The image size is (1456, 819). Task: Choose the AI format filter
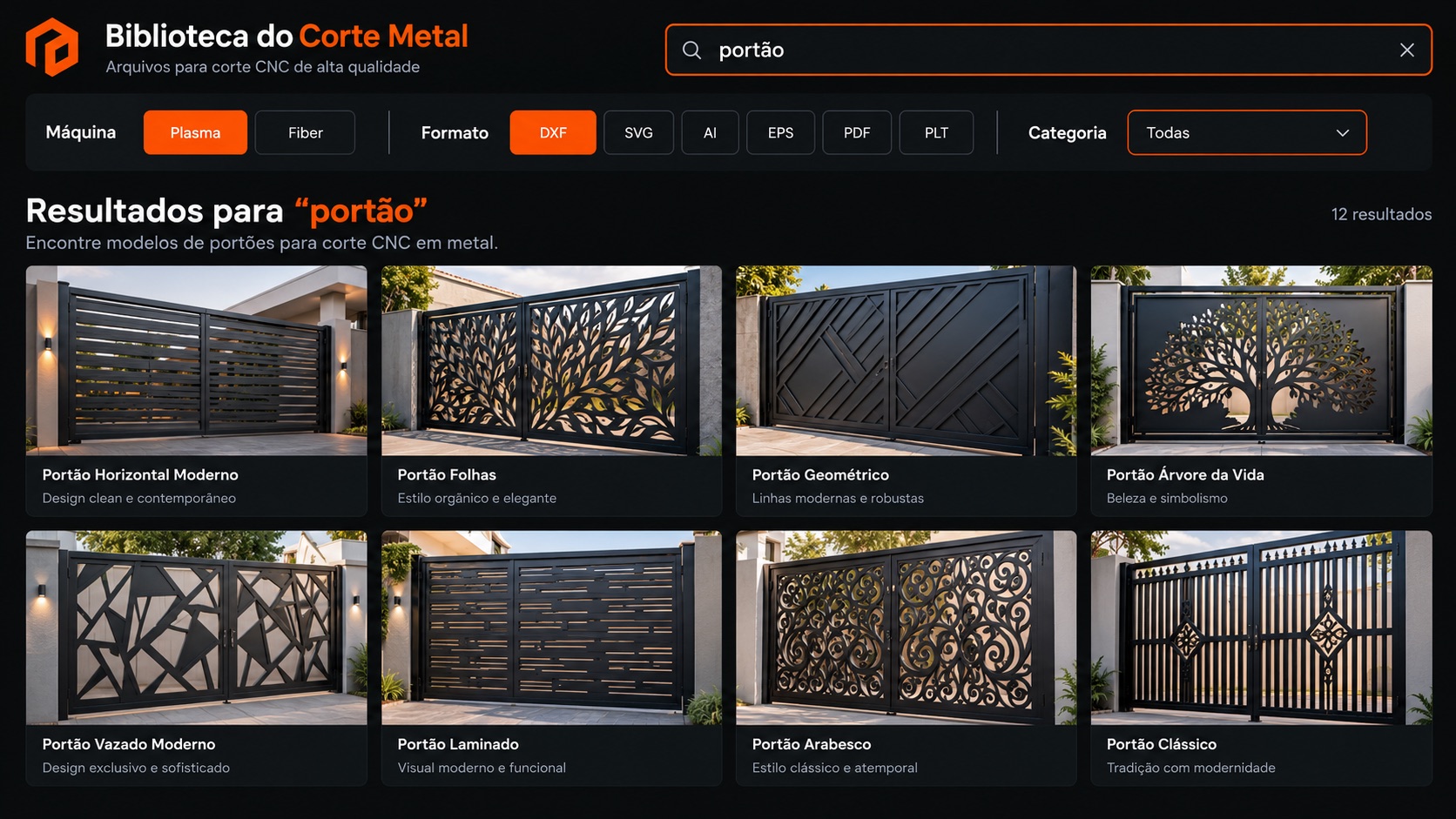pyautogui.click(x=710, y=132)
